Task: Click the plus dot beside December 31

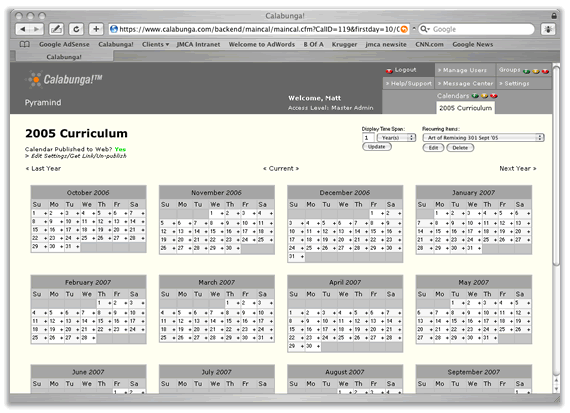Action: point(302,257)
